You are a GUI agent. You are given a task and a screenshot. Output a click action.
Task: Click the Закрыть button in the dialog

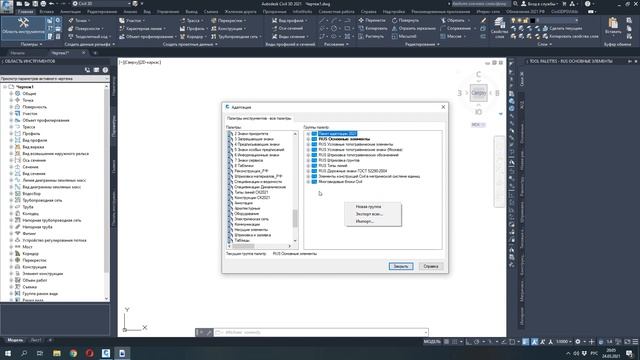pyautogui.click(x=401, y=266)
